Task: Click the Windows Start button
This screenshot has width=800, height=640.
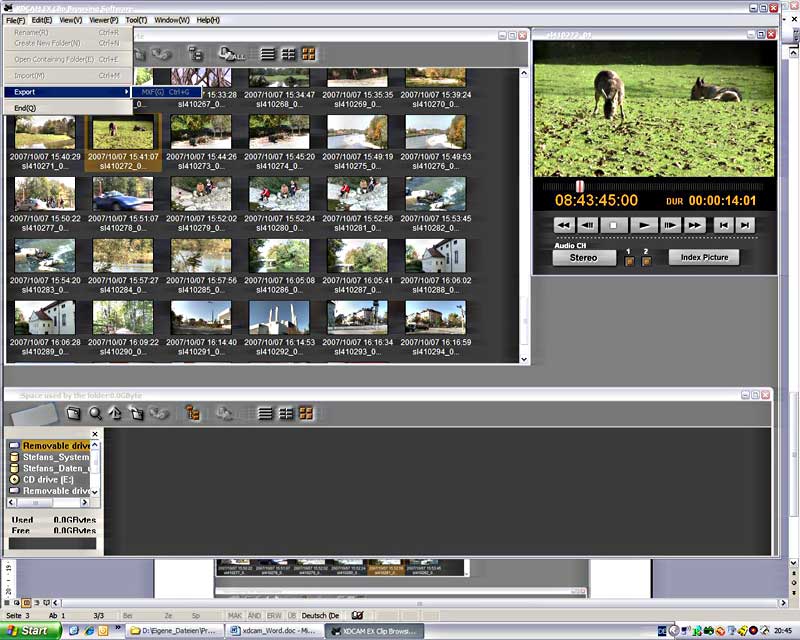Action: tap(30, 631)
